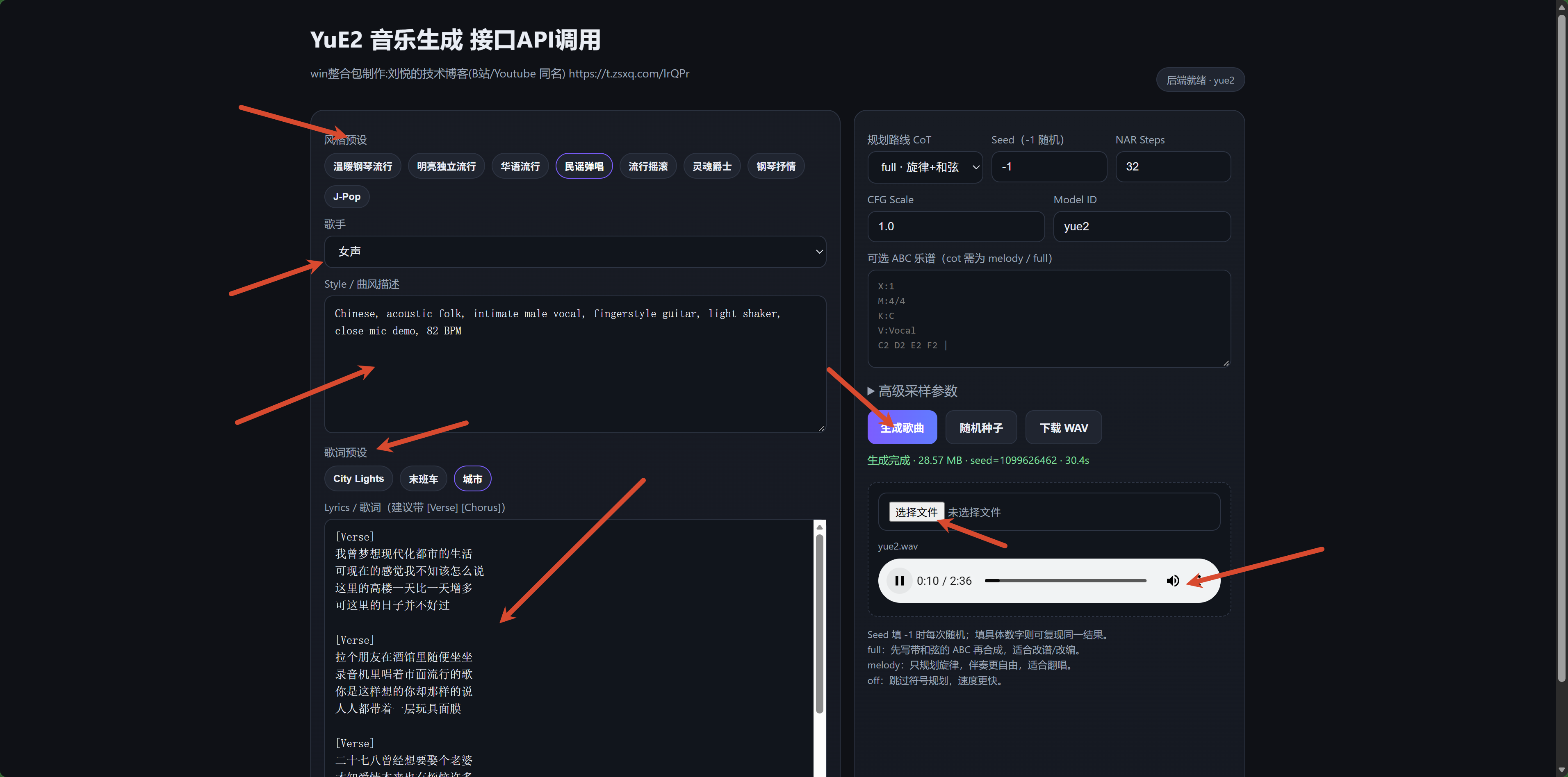
Task: Click the 随机种子 random seed button
Action: (980, 427)
